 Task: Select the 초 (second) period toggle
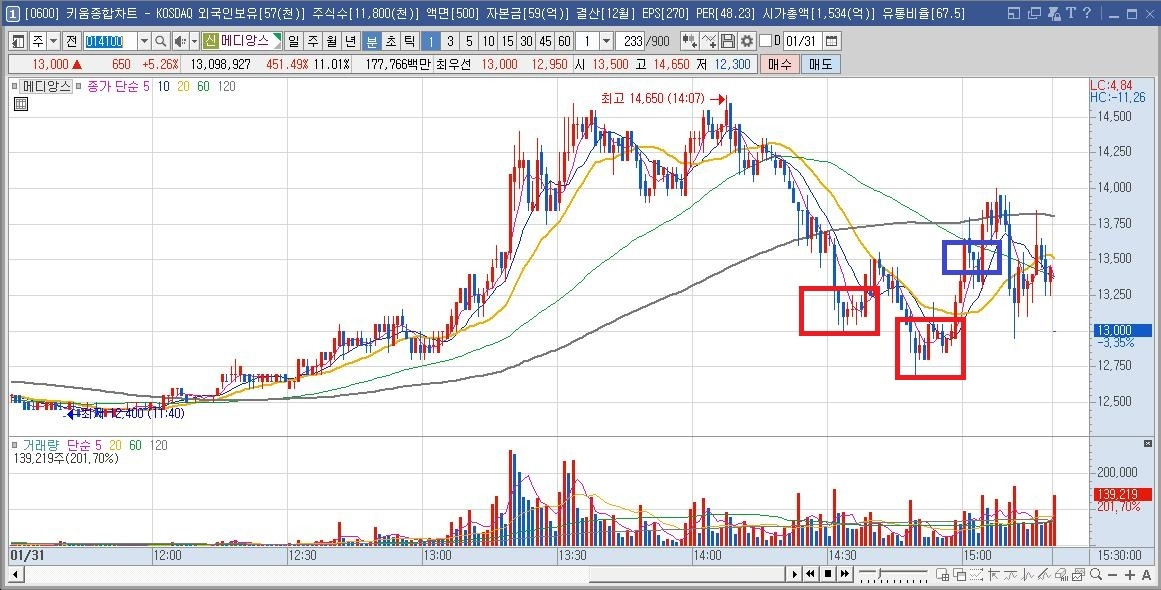(392, 41)
